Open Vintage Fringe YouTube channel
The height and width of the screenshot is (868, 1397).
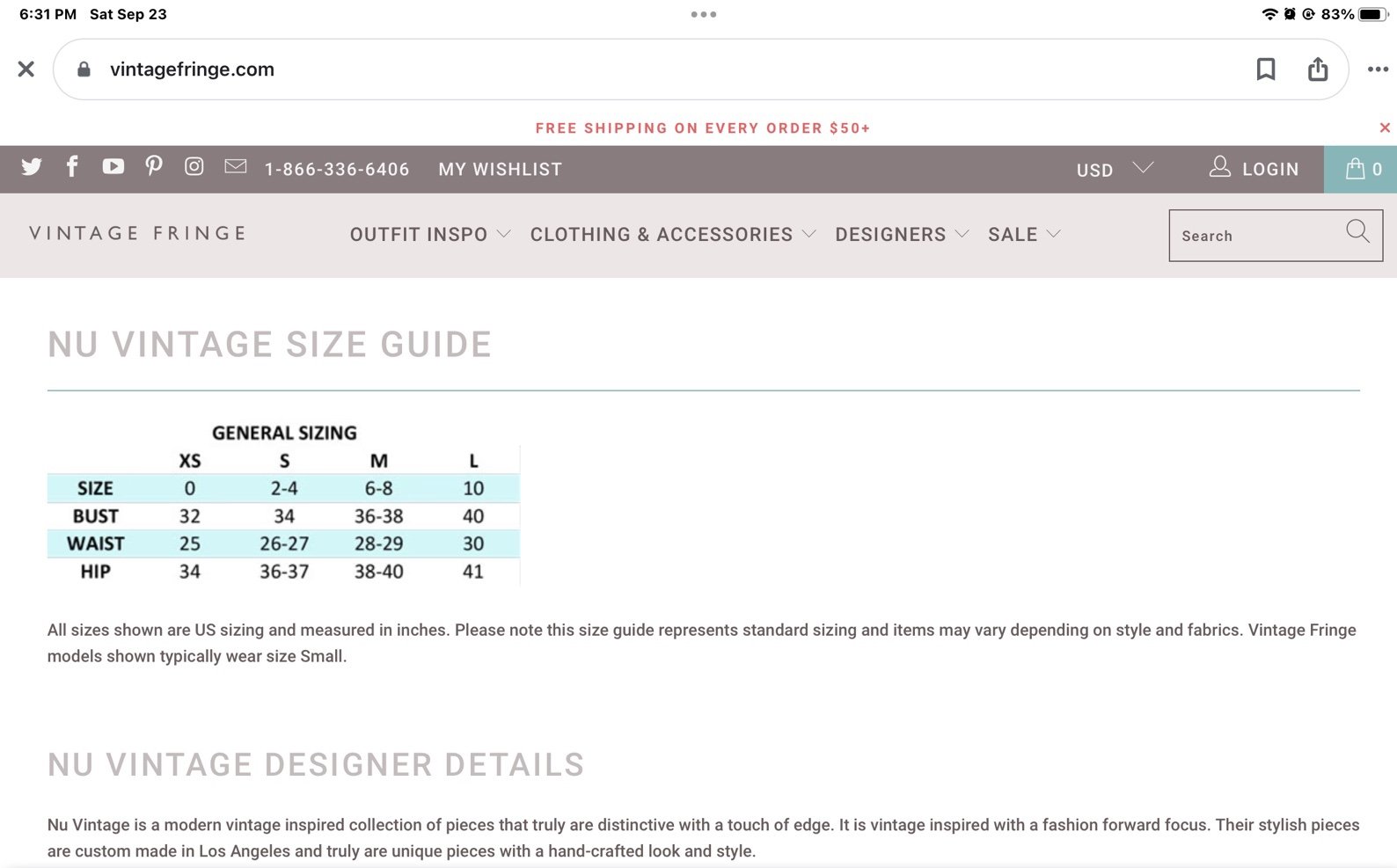click(113, 166)
